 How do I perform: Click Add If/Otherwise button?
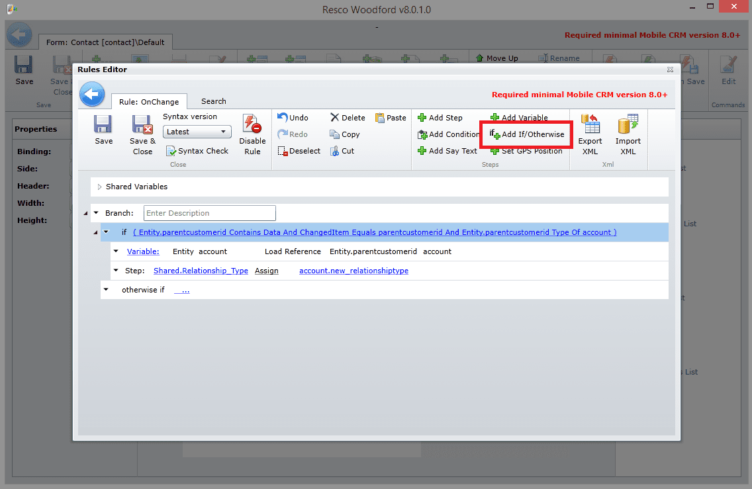pos(527,134)
